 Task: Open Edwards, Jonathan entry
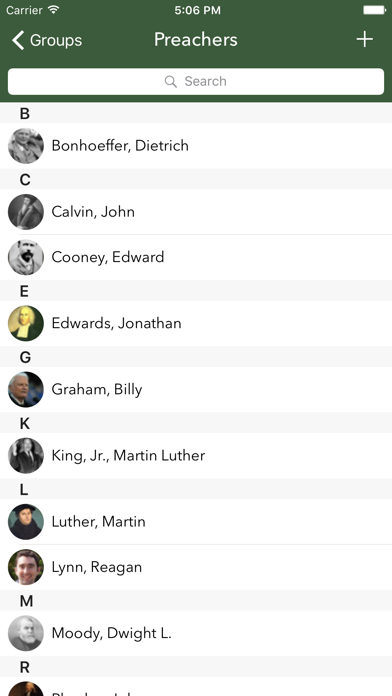tap(196, 323)
